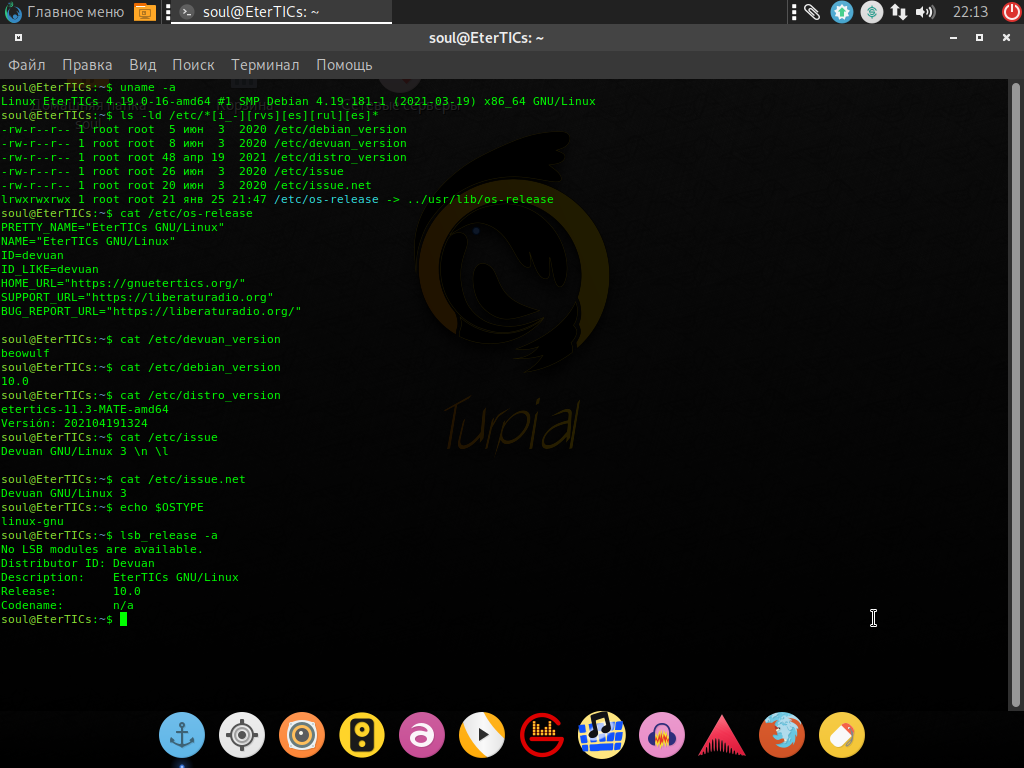This screenshot has height=768, width=1024.
Task: Click the Codename: n/a line
Action: click(67, 605)
